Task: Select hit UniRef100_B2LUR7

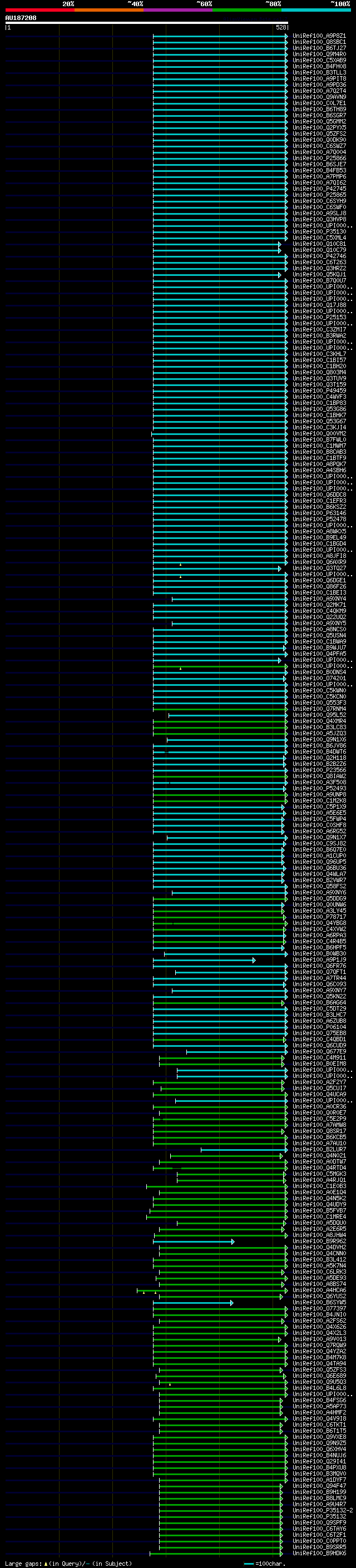Action: pos(319,1150)
